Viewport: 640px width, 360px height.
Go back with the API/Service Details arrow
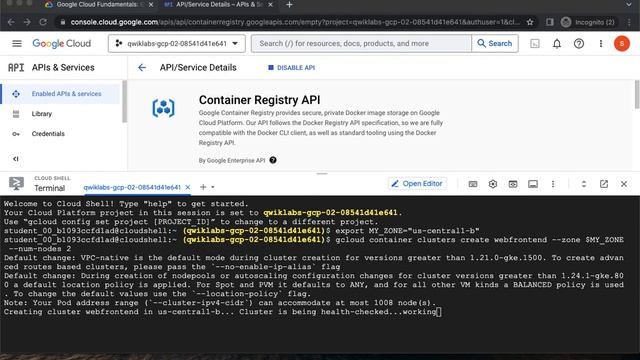[x=142, y=68]
